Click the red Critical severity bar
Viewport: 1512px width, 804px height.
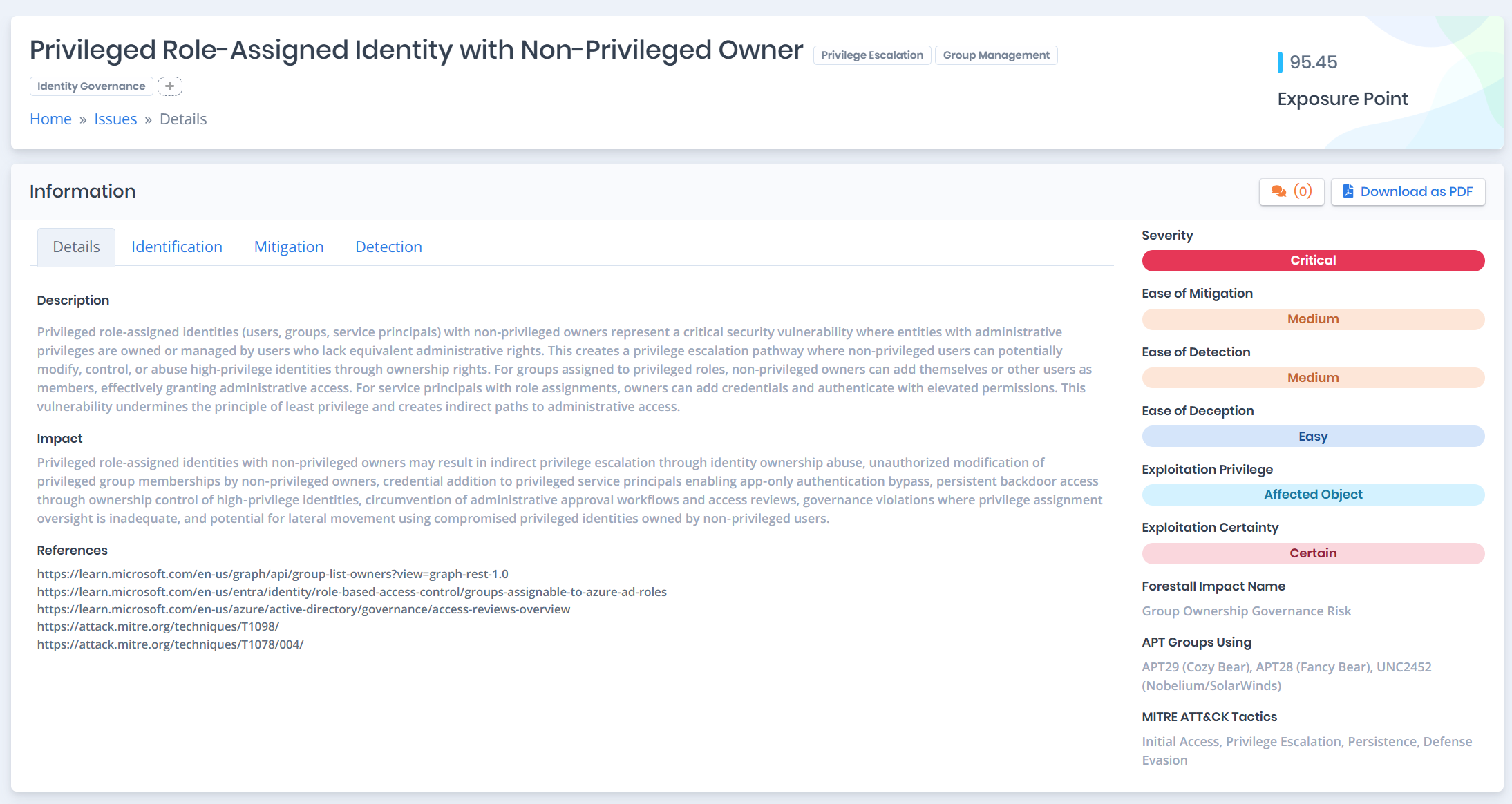1313,260
